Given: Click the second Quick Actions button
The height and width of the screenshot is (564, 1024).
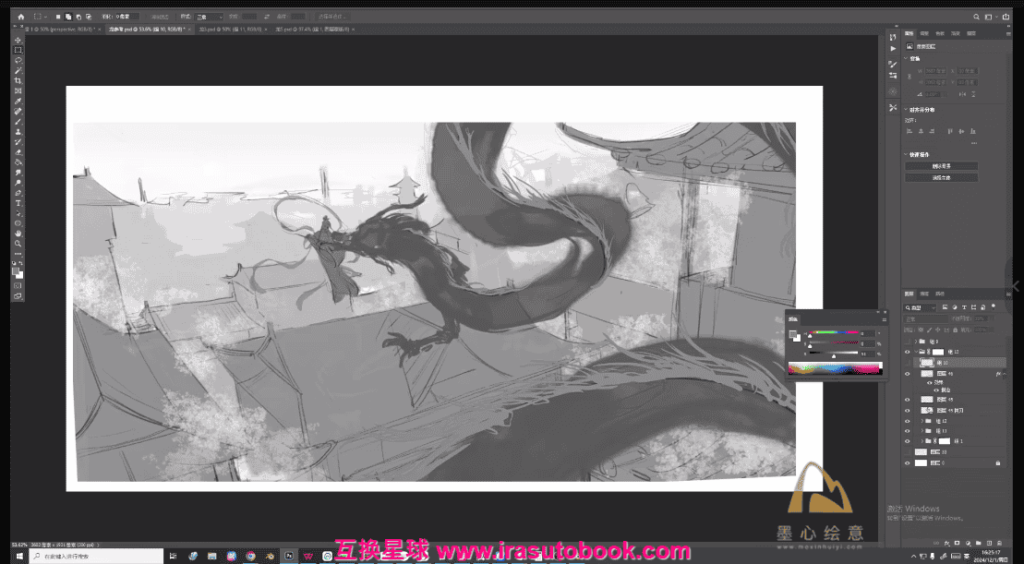Looking at the screenshot, I should click(x=941, y=177).
